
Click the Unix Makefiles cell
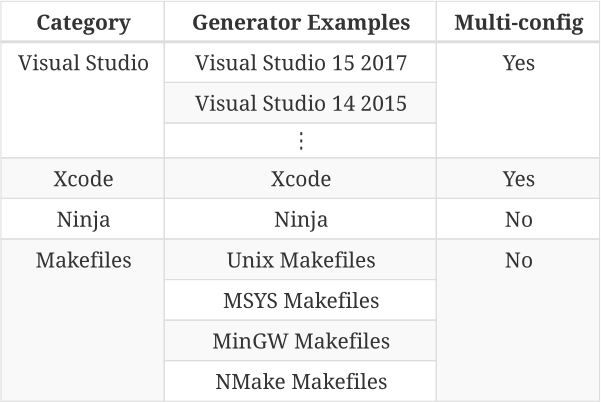pos(301,260)
